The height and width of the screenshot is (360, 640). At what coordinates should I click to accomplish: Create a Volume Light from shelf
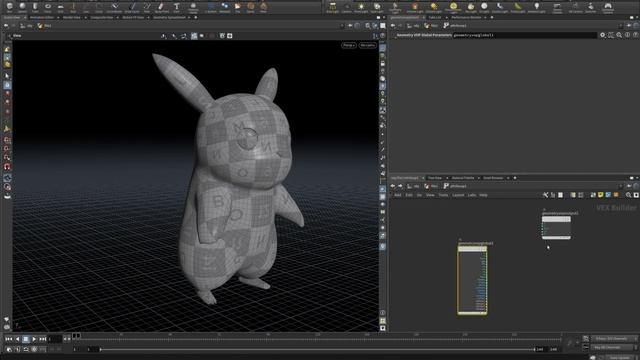[x=415, y=7]
